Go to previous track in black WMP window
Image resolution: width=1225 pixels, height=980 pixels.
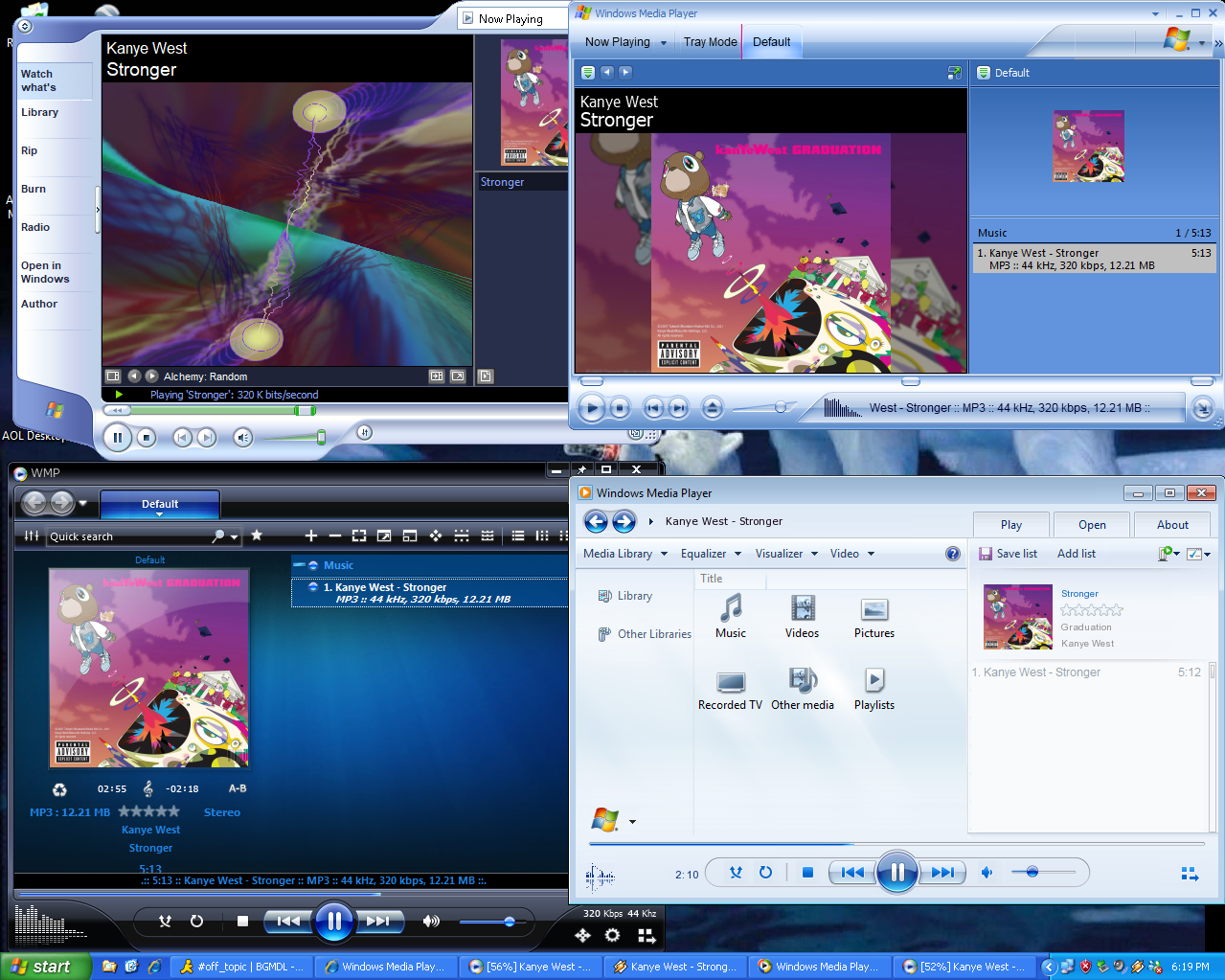point(288,922)
